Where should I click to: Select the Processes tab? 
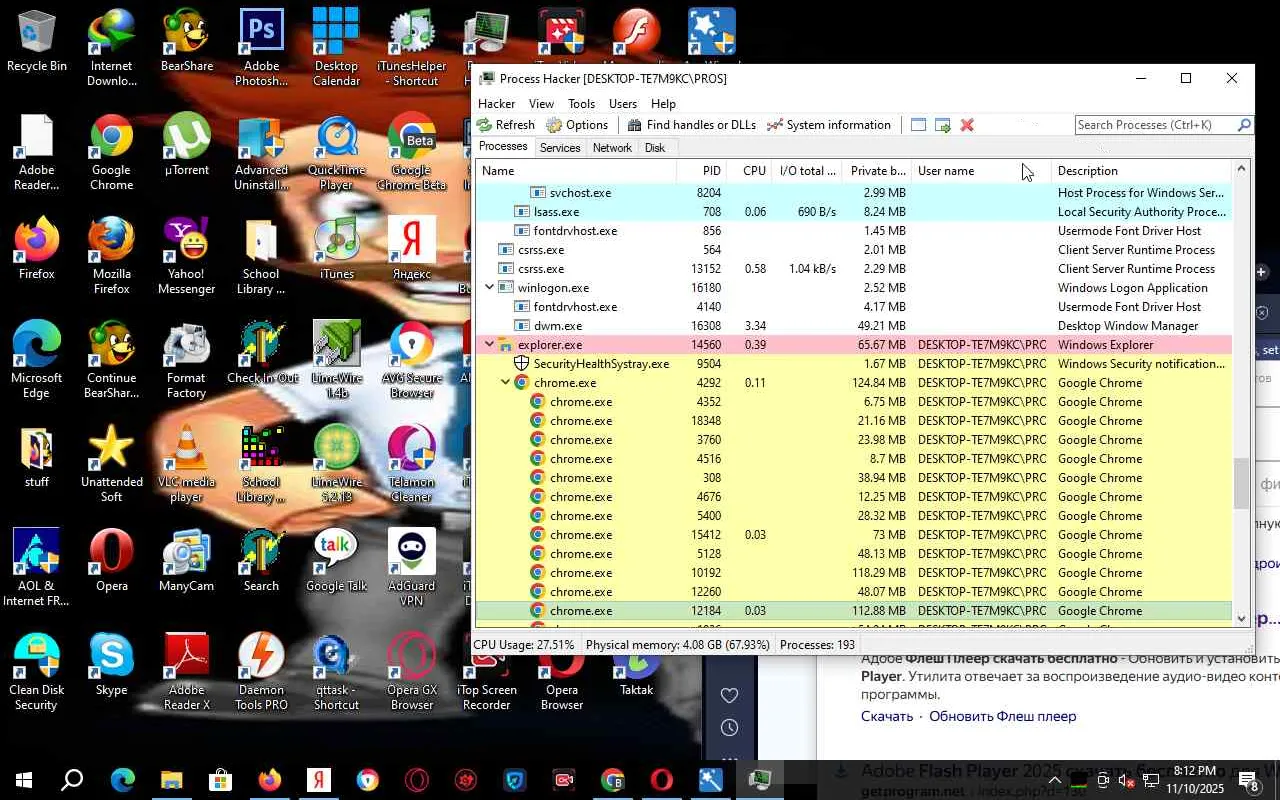[503, 147]
